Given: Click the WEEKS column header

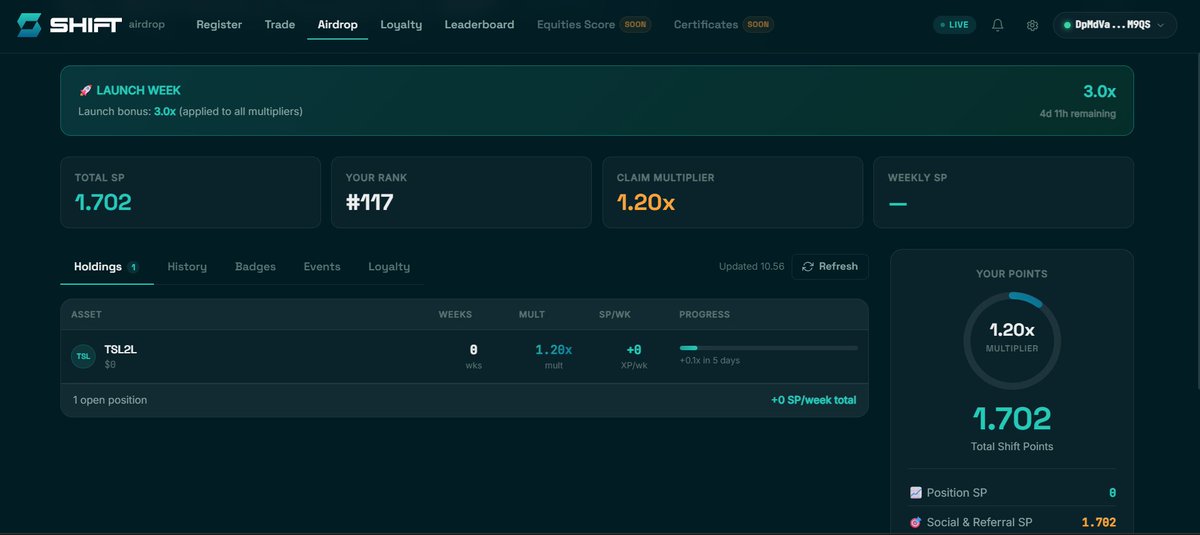Looking at the screenshot, I should (x=455, y=315).
